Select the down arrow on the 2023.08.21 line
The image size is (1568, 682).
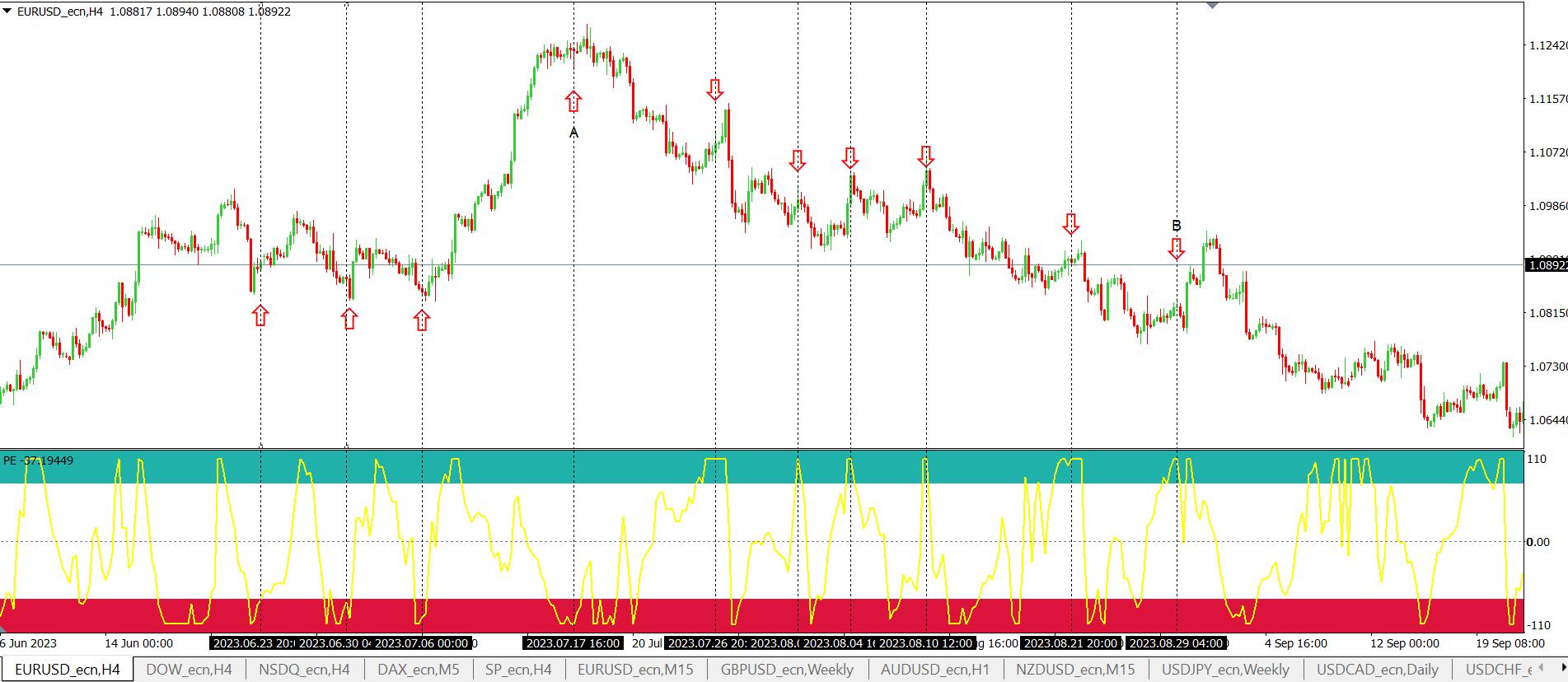1071,223
